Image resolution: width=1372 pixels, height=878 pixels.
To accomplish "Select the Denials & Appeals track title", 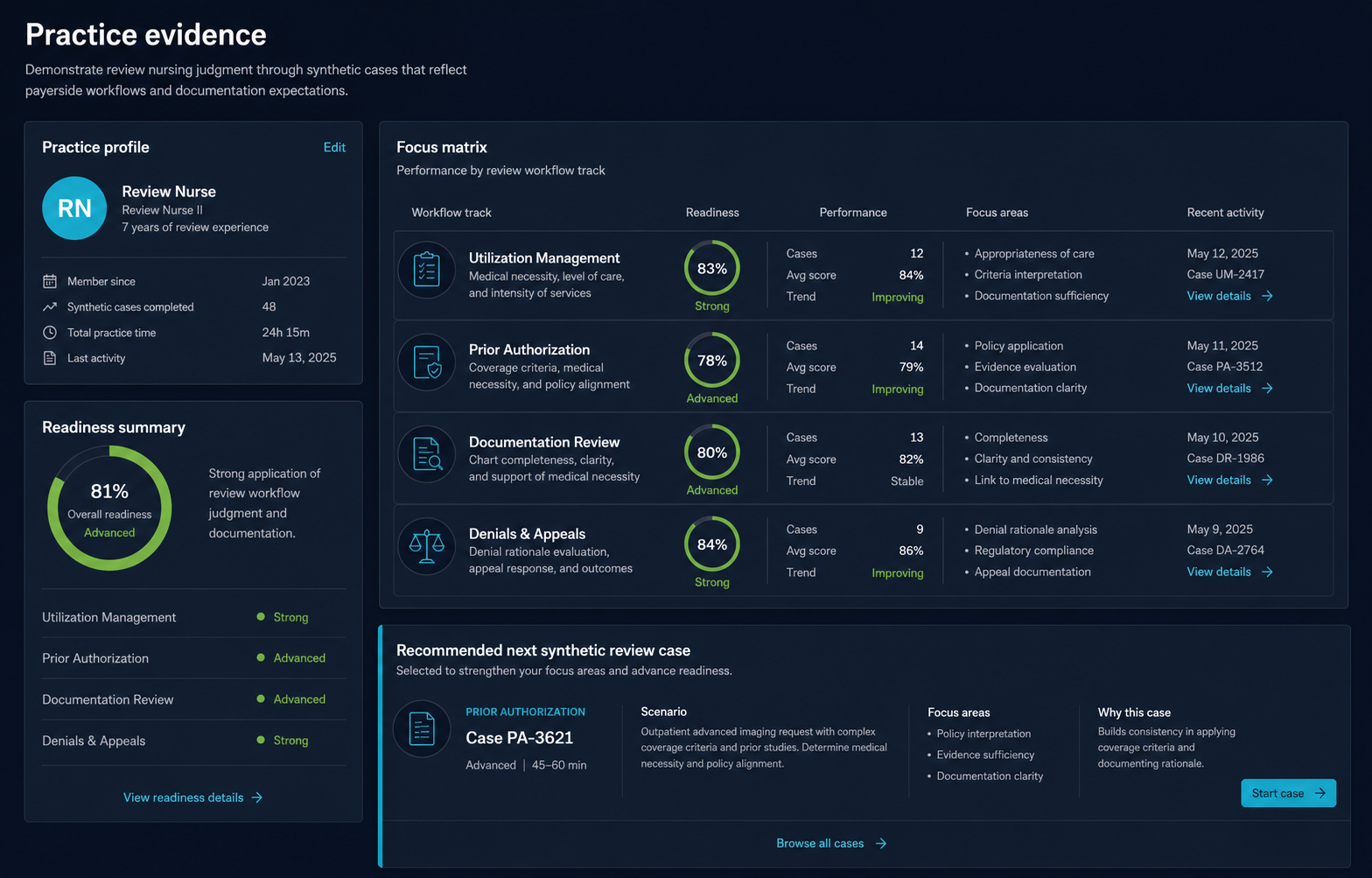I will (x=527, y=534).
